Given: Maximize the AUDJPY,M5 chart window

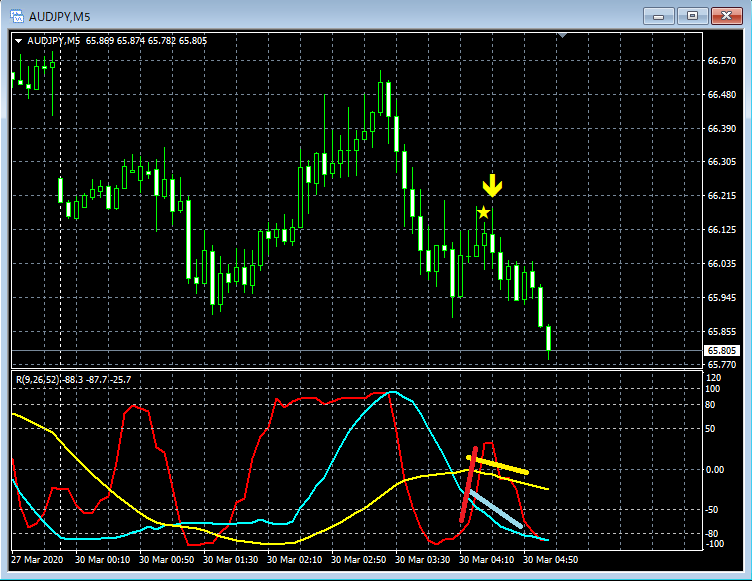Looking at the screenshot, I should click(x=692, y=16).
